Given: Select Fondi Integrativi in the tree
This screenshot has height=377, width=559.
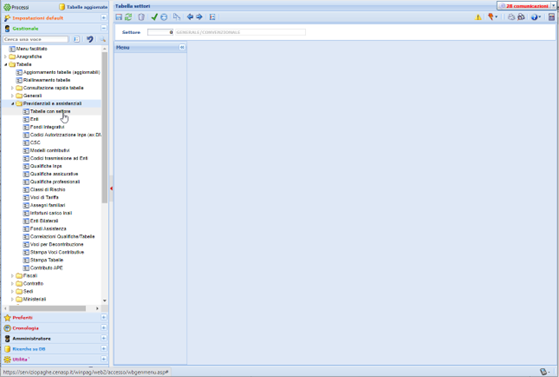Looking at the screenshot, I should pyautogui.click(x=47, y=127).
